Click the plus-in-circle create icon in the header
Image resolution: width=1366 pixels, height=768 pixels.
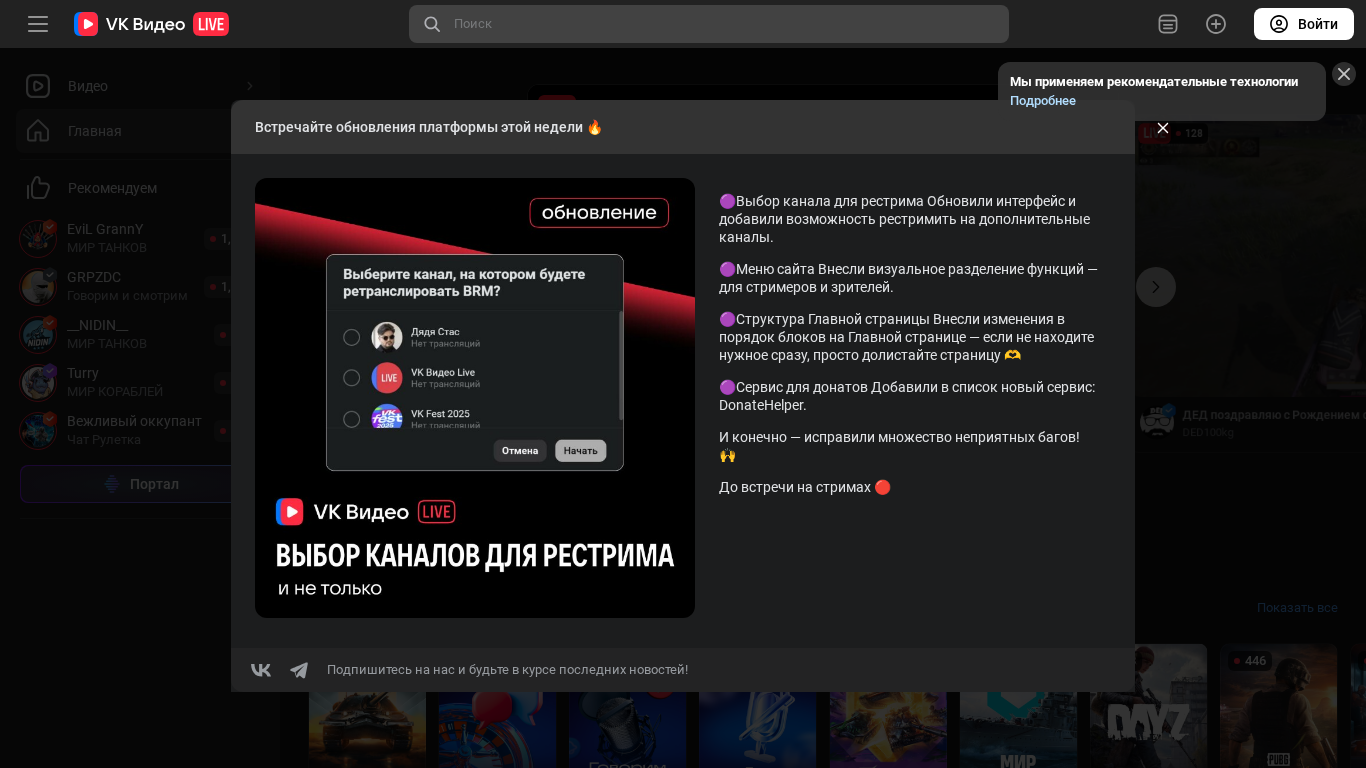[x=1216, y=24]
